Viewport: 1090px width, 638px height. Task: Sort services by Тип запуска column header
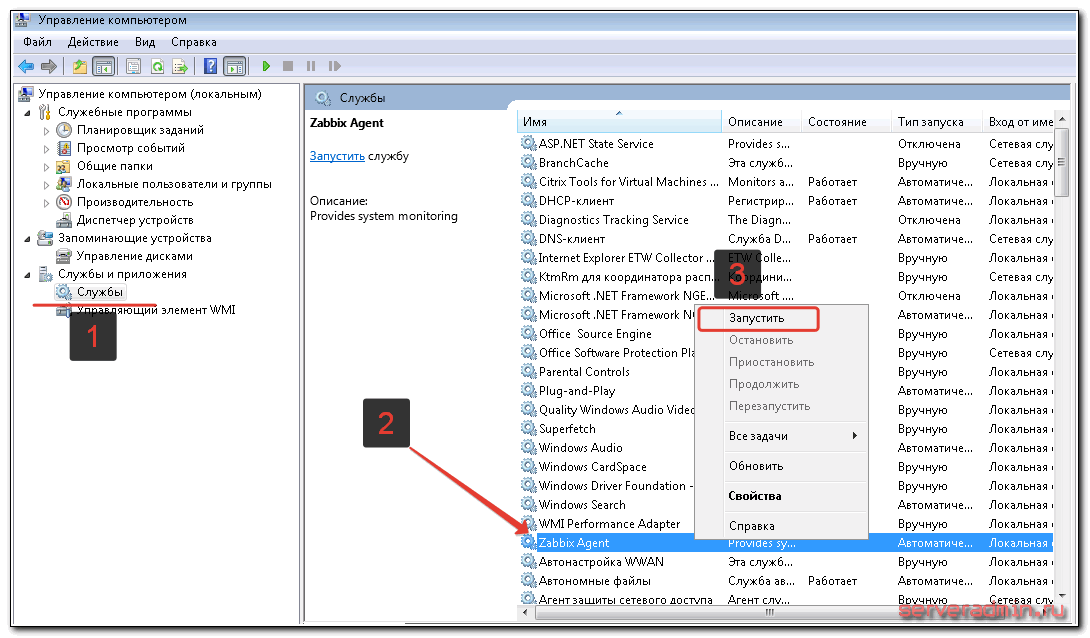[x=930, y=122]
